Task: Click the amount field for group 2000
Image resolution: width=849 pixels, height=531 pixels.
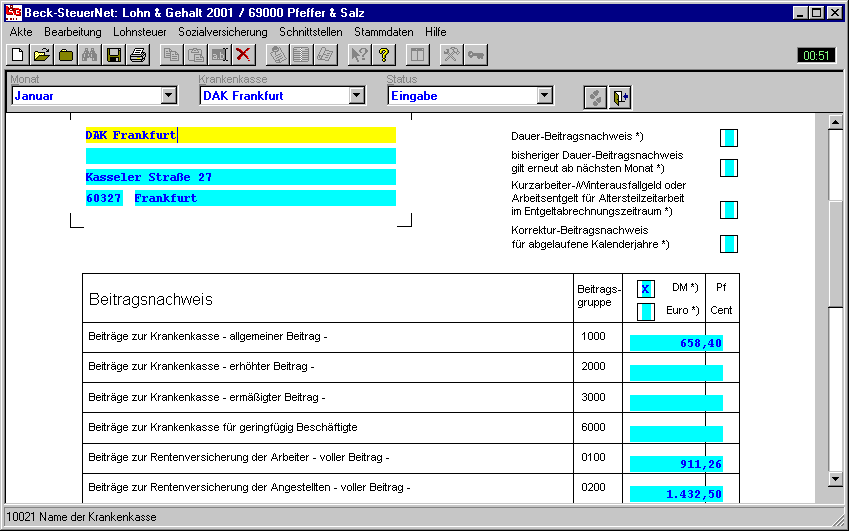Action: point(676,373)
